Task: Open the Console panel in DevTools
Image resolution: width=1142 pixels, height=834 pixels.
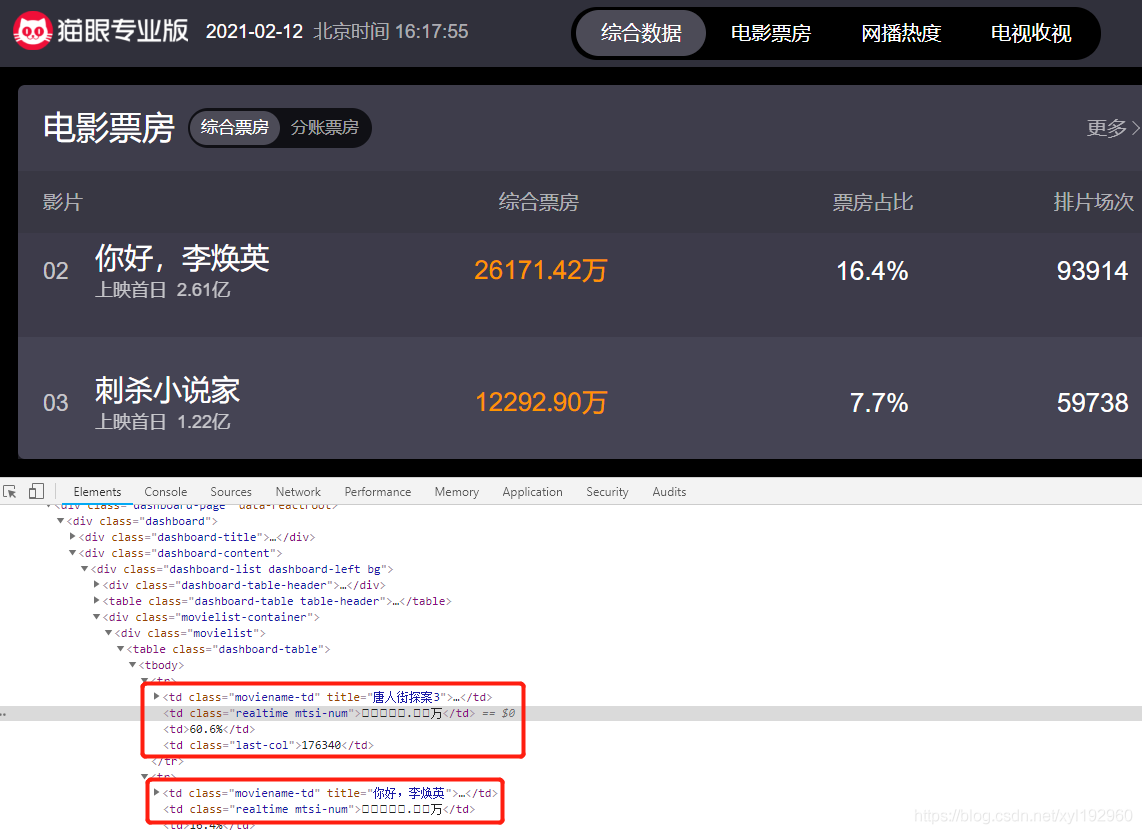Action: point(165,492)
